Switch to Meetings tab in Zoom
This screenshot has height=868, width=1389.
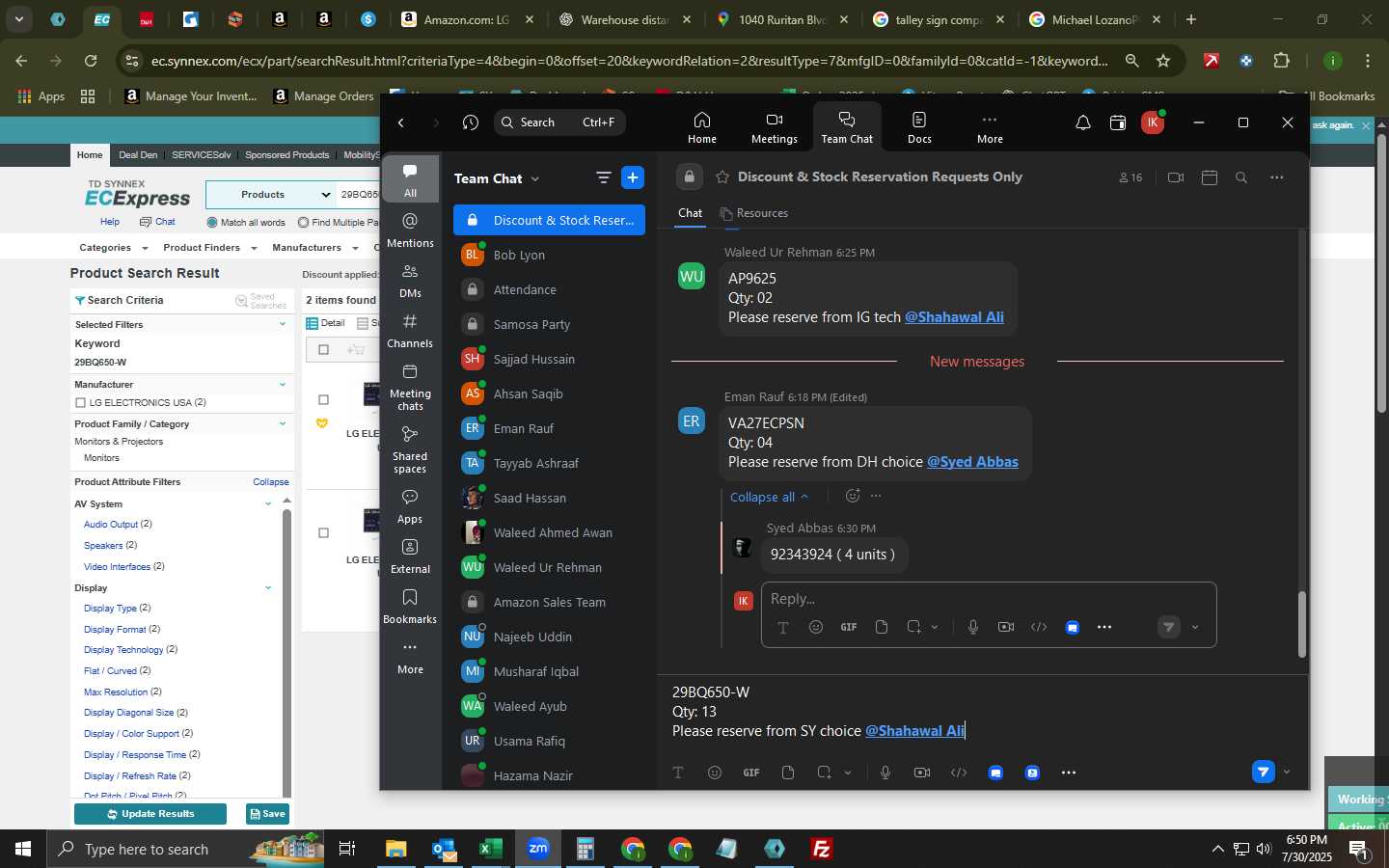click(x=774, y=127)
